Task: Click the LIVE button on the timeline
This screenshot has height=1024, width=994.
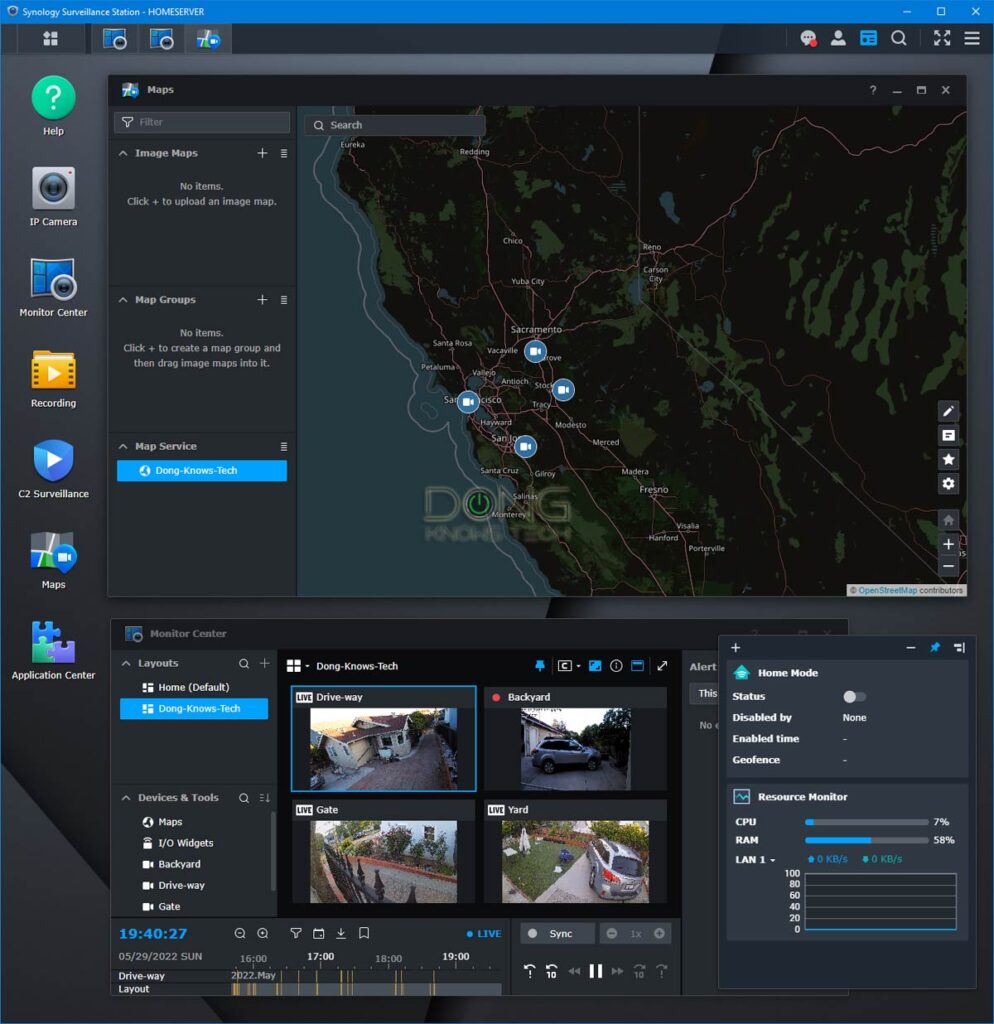Action: 484,933
